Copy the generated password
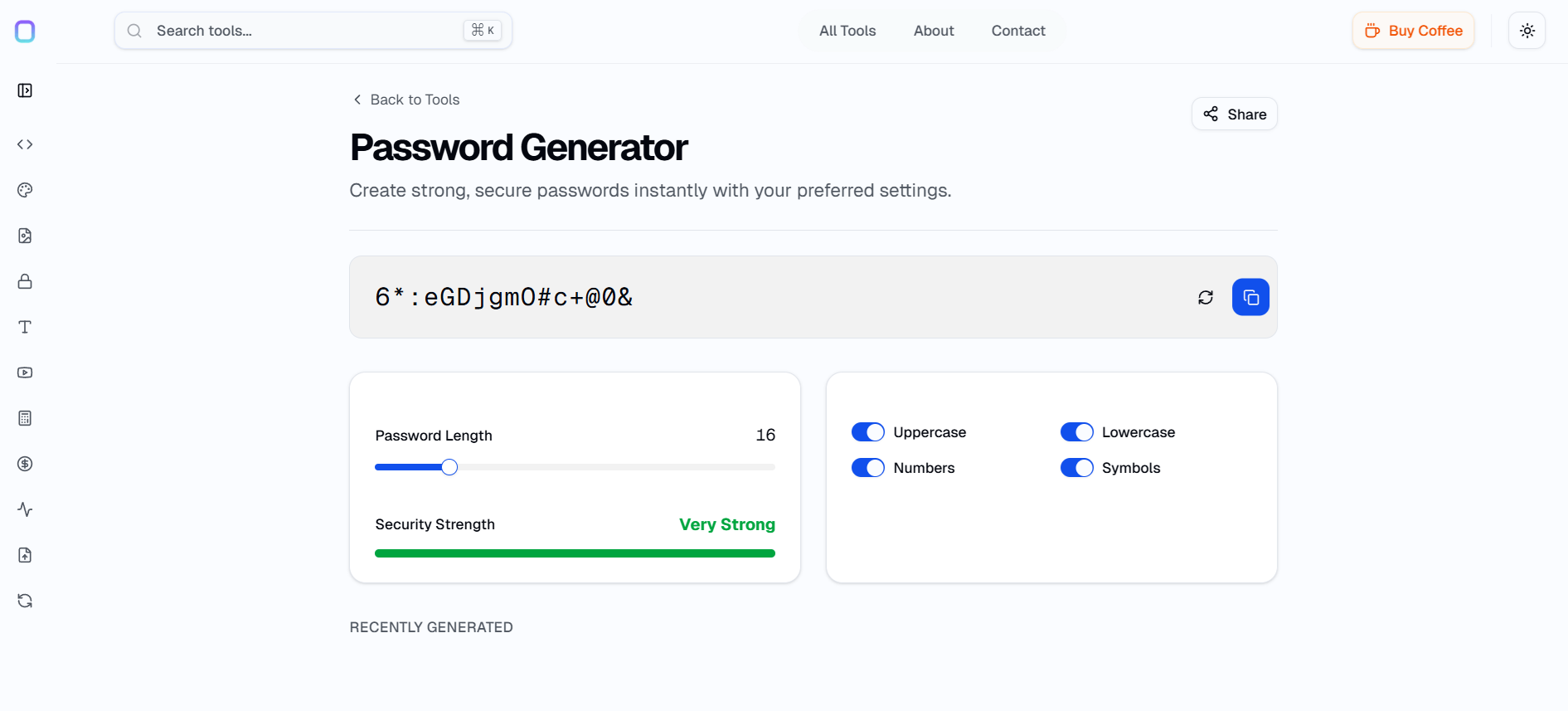Viewport: 1568px width, 711px height. (1250, 297)
